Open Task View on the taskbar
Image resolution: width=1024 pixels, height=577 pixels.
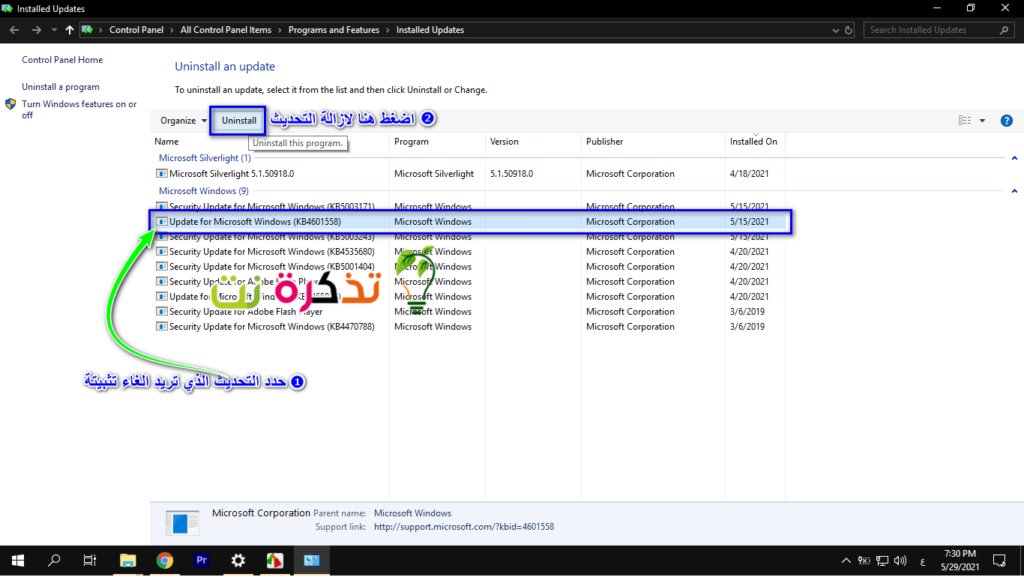click(x=90, y=561)
